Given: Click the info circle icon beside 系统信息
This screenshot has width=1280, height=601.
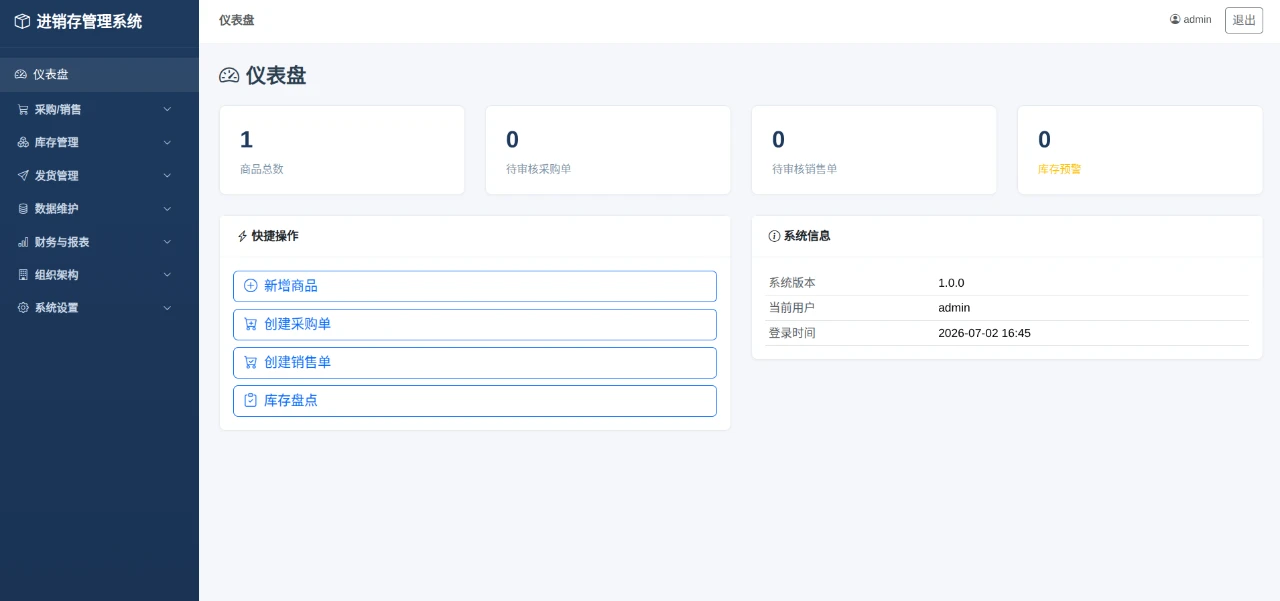Looking at the screenshot, I should 774,236.
